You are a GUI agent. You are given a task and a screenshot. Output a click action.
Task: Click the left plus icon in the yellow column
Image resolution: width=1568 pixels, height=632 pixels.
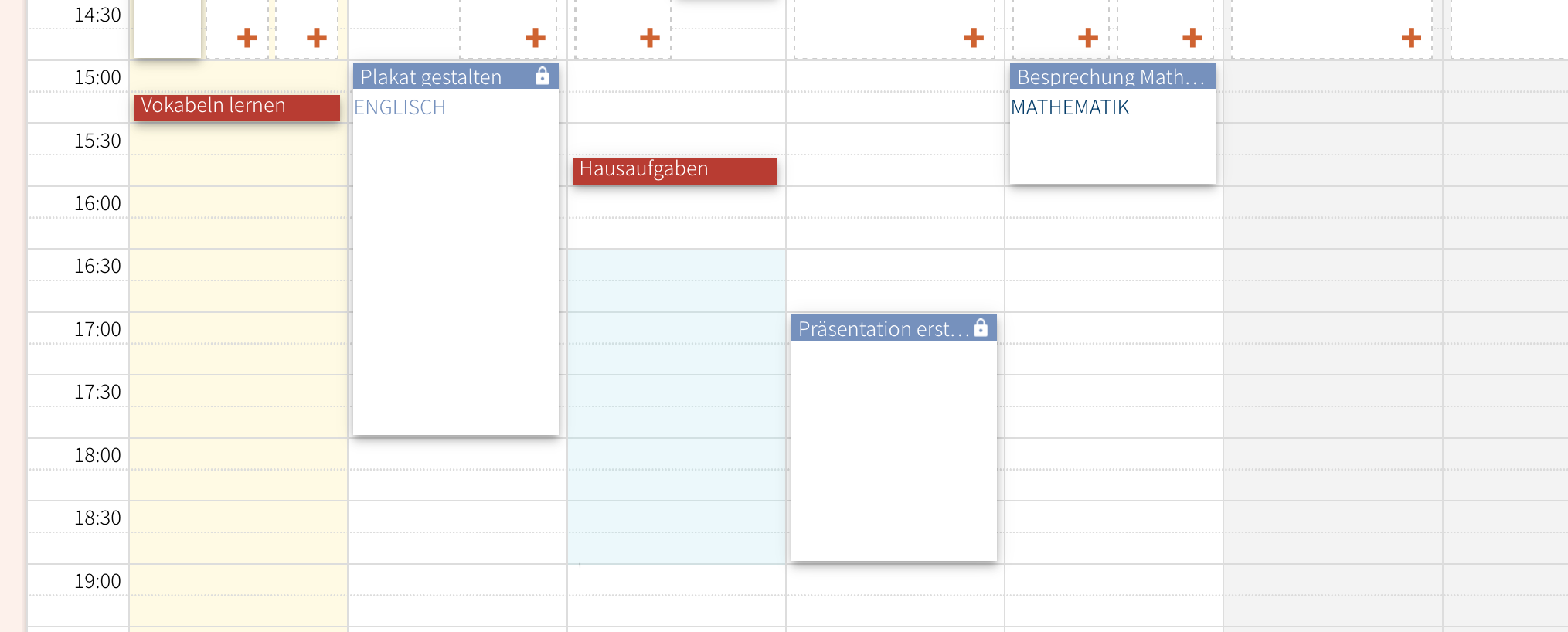click(x=247, y=37)
